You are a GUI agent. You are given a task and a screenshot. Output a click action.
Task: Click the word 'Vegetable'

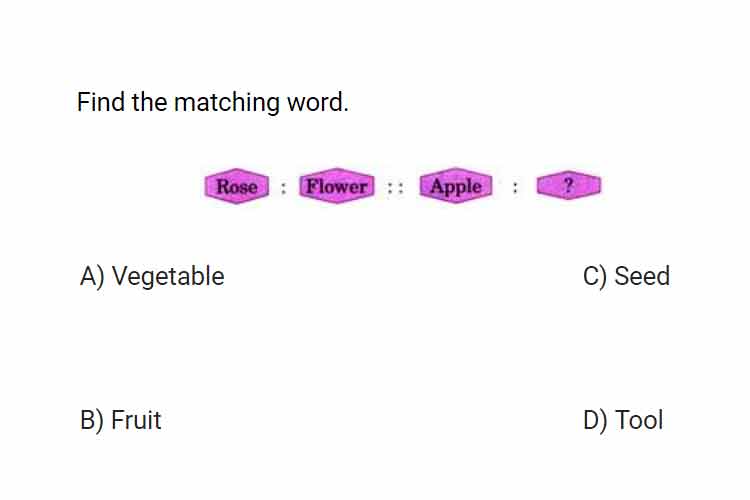point(168,276)
